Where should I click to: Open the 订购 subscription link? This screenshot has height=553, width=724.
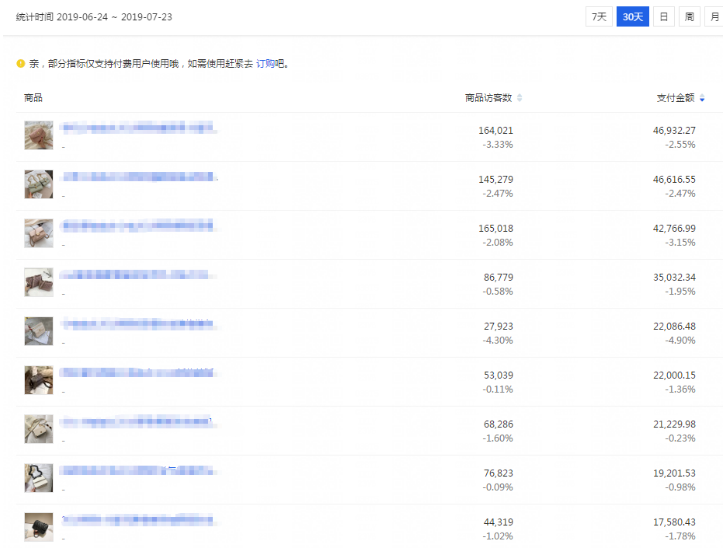click(x=265, y=64)
